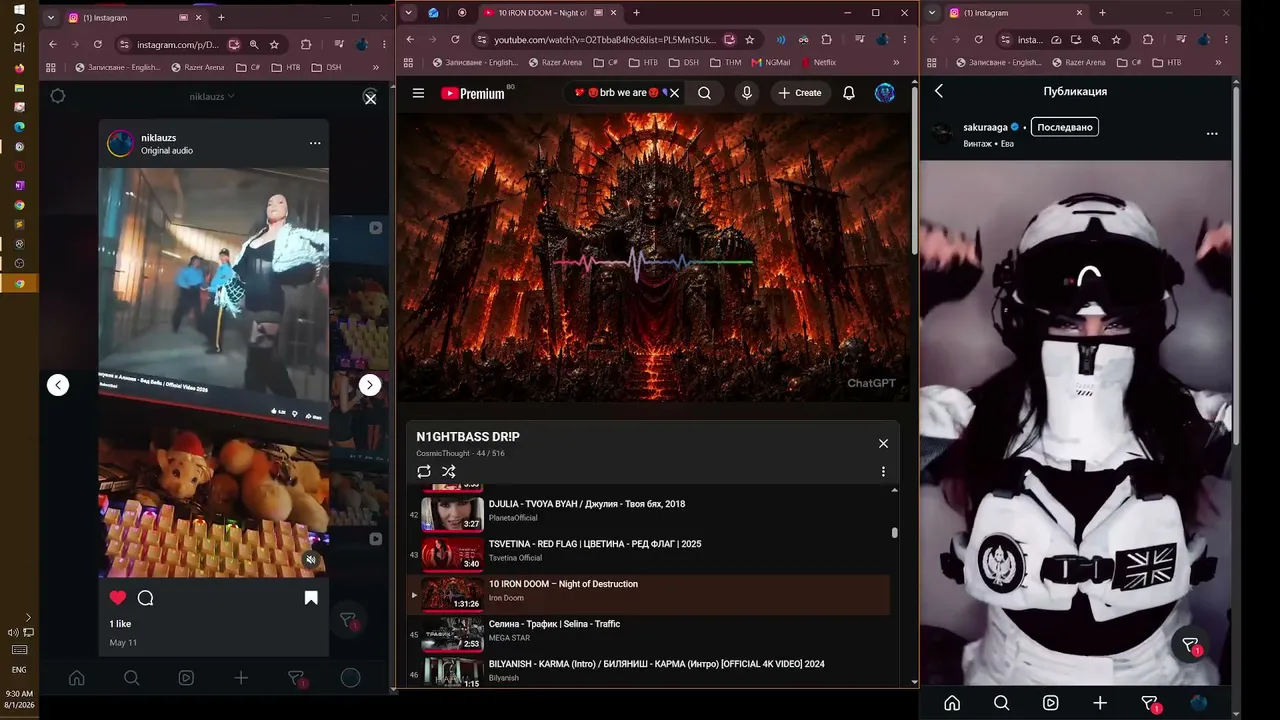1280x720 pixels.
Task: Open the floating messages bubble on sakuraaga post
Action: (x=1190, y=646)
